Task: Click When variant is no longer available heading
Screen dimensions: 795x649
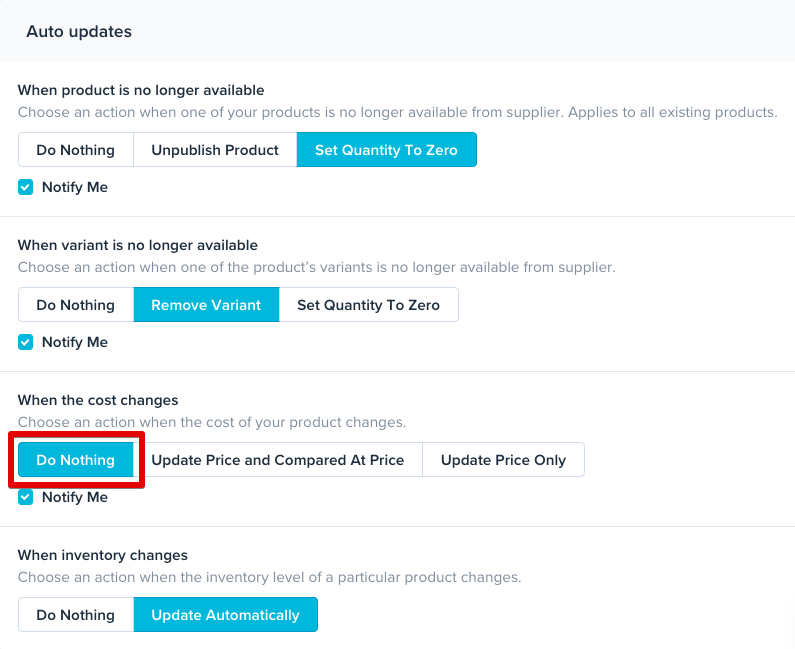Action: (137, 245)
